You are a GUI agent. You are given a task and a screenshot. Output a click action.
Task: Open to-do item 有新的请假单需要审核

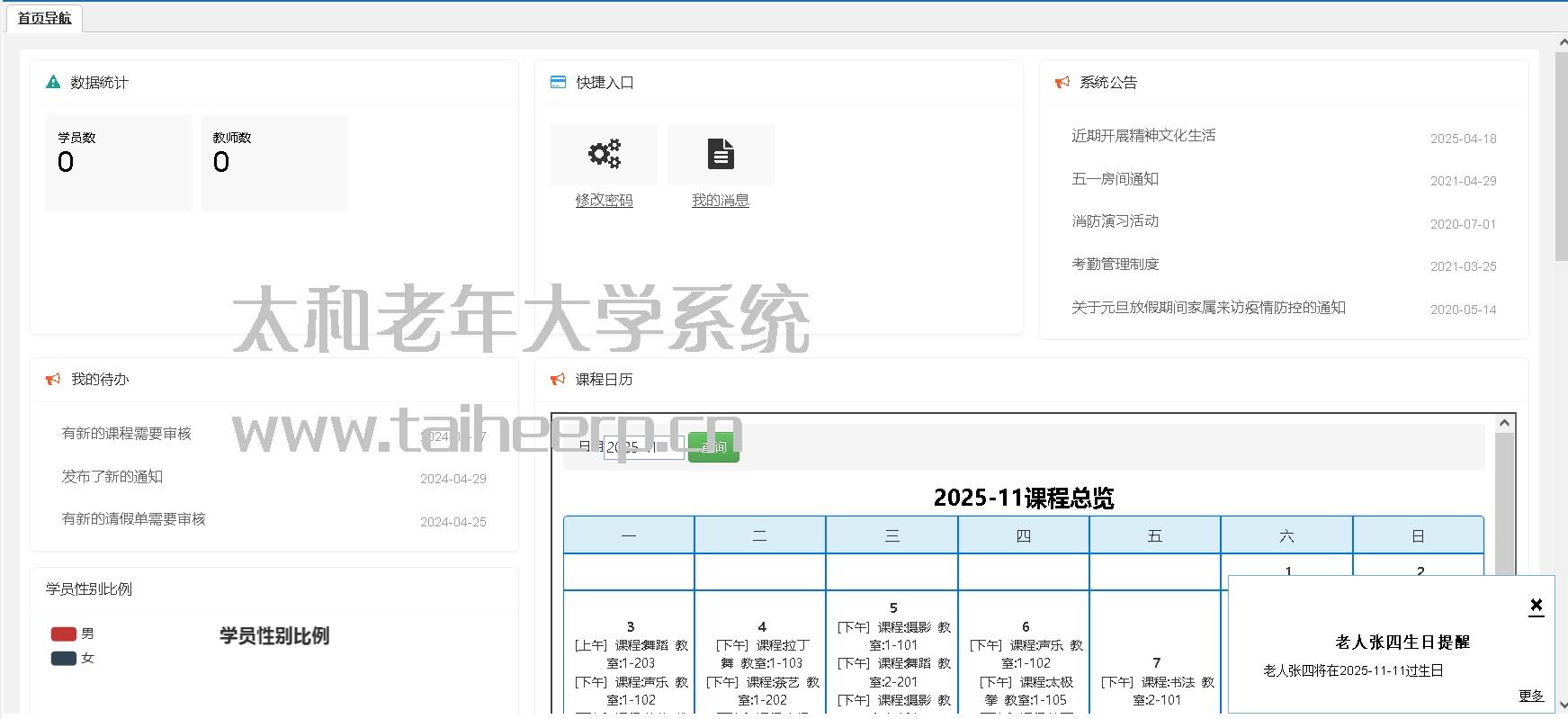point(133,519)
